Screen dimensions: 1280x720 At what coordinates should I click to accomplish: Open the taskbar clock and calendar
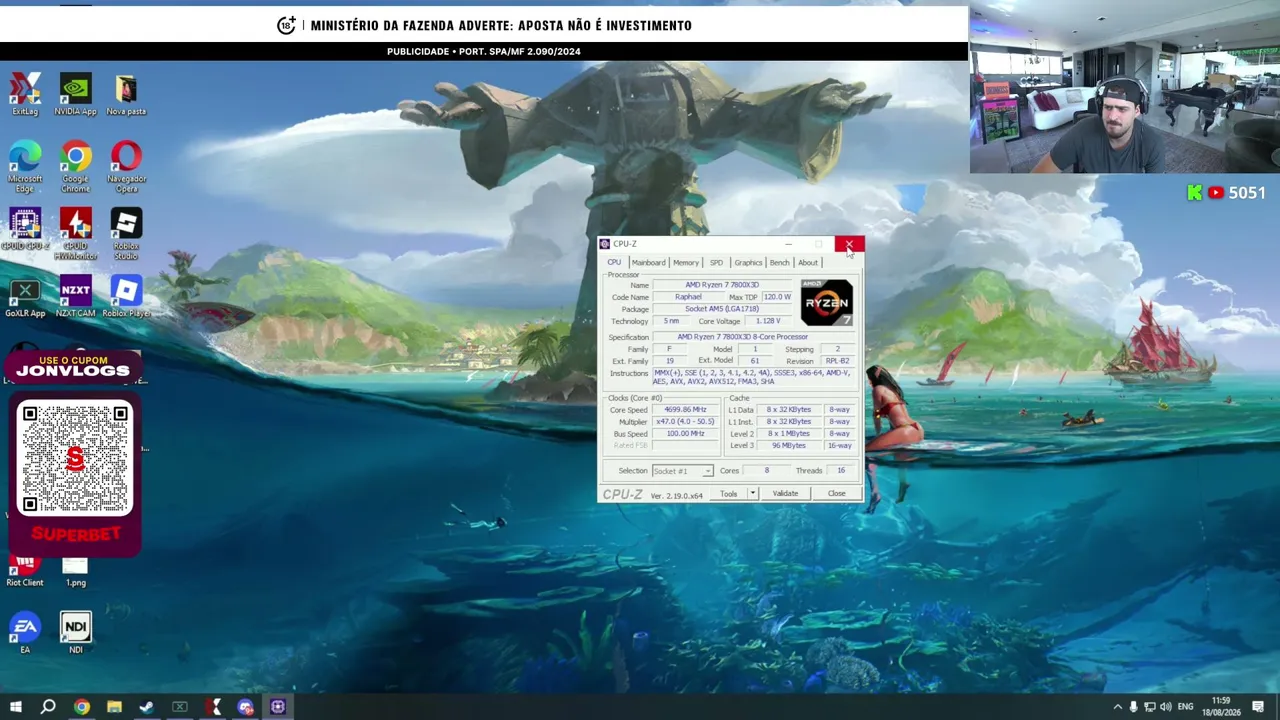tap(1221, 707)
